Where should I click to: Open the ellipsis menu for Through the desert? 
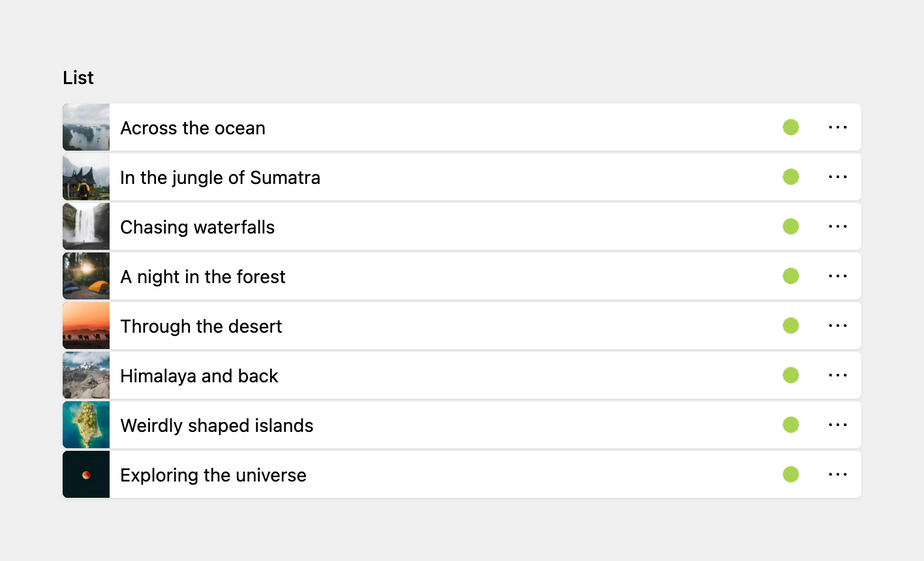(838, 326)
